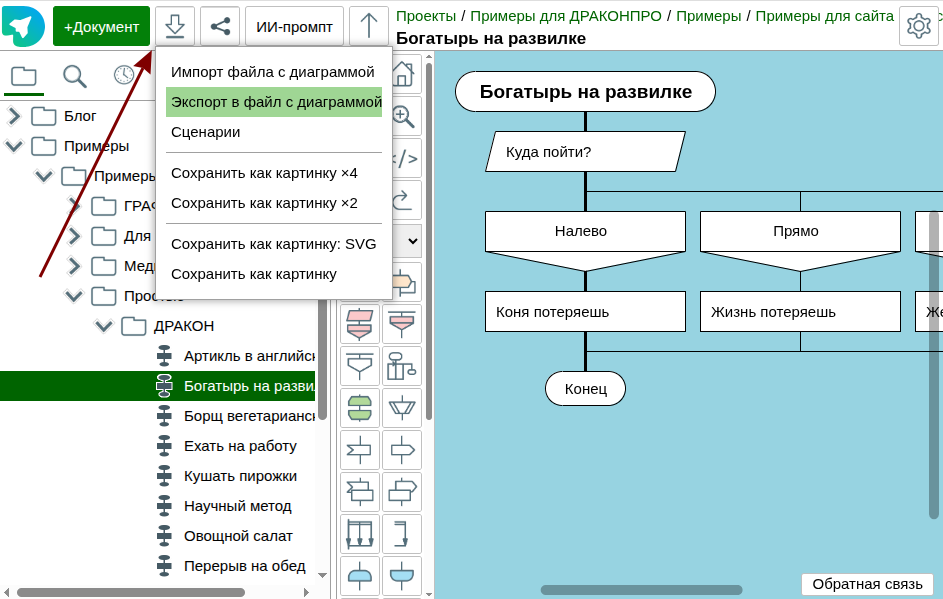Click the up arrow button in the top toolbar
Viewport: 943px width, 599px height.
coord(369,26)
